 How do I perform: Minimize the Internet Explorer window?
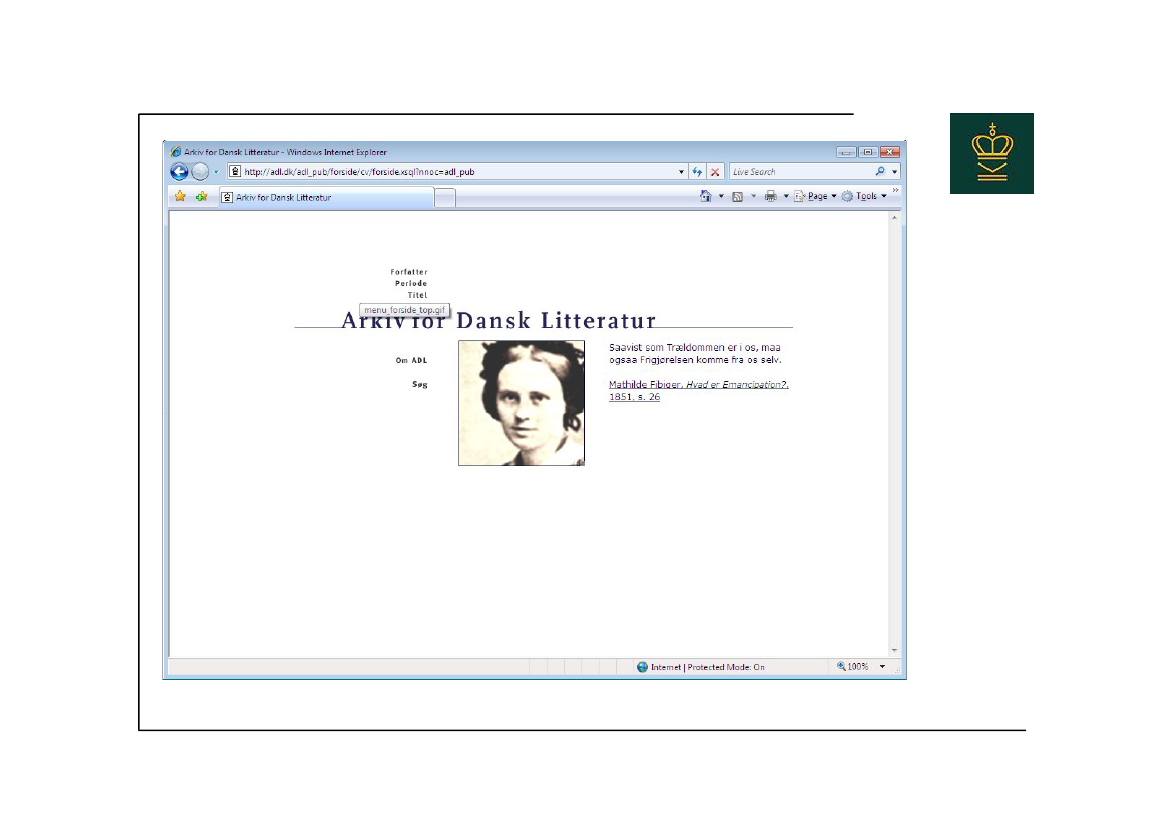click(846, 152)
